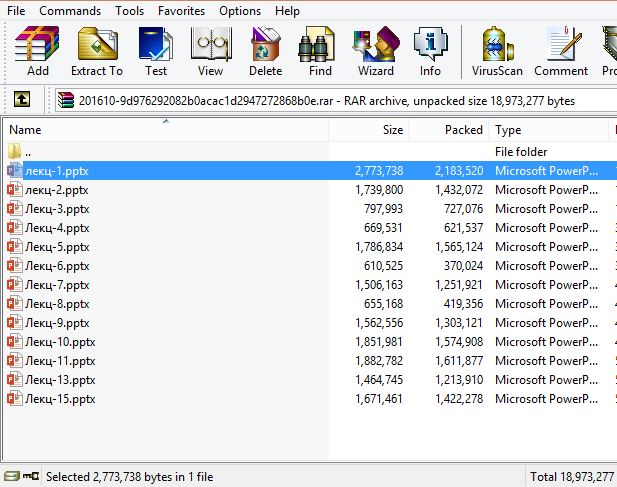Screen dimensions: 617x487
Task: Click the disk drive icon in status bar
Action: (11, 476)
